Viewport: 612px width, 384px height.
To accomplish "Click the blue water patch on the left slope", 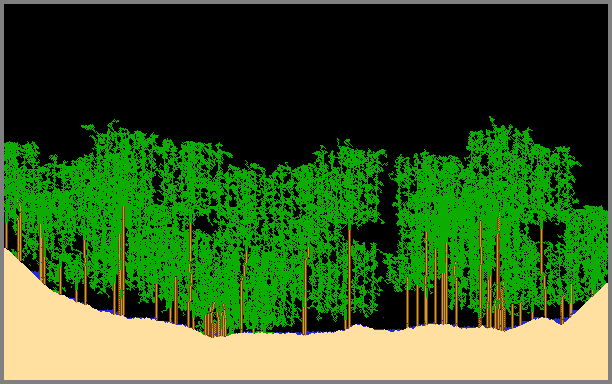I will (x=37, y=273).
